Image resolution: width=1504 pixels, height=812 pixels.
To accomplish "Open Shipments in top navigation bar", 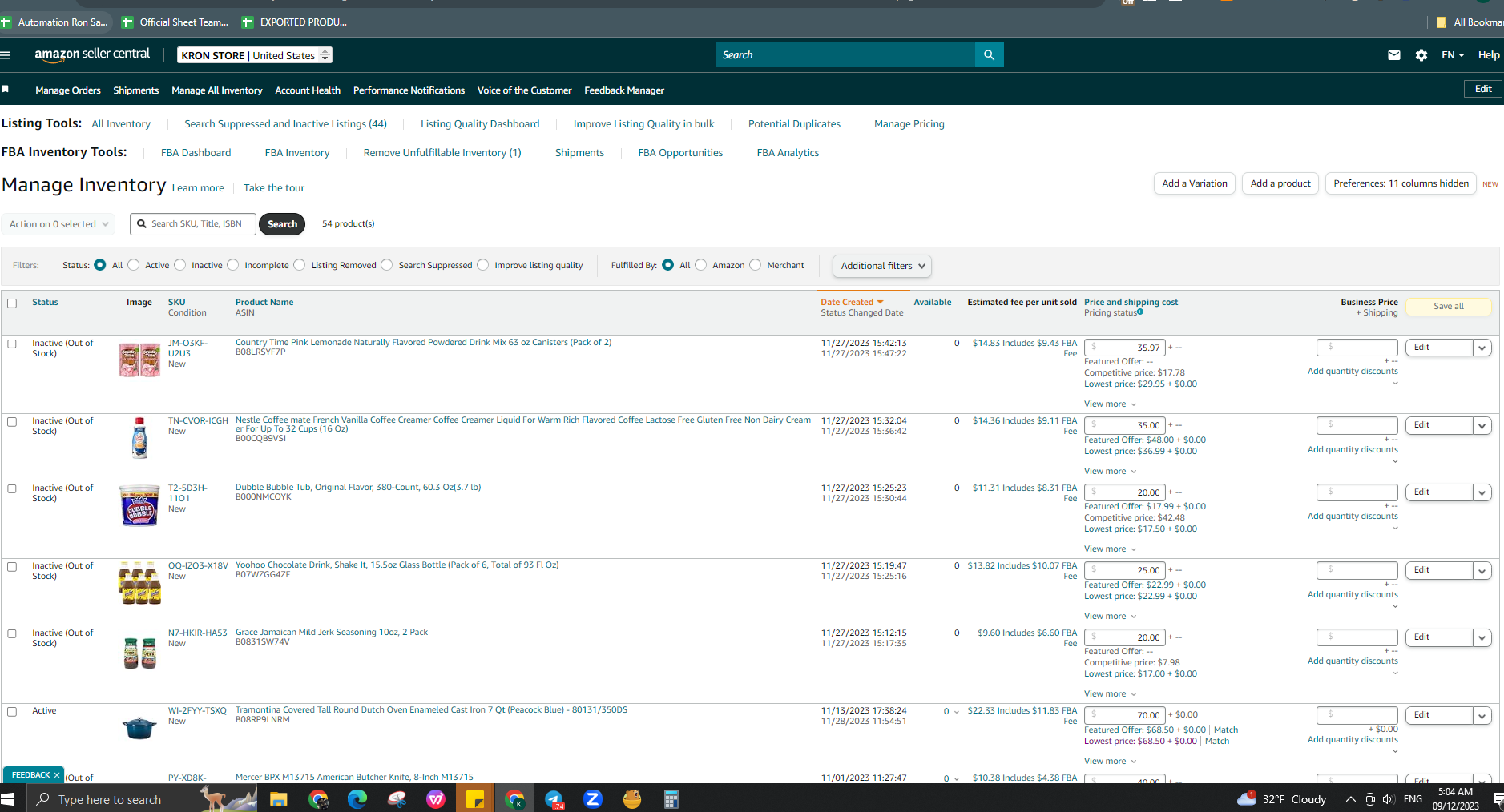I will [x=136, y=90].
